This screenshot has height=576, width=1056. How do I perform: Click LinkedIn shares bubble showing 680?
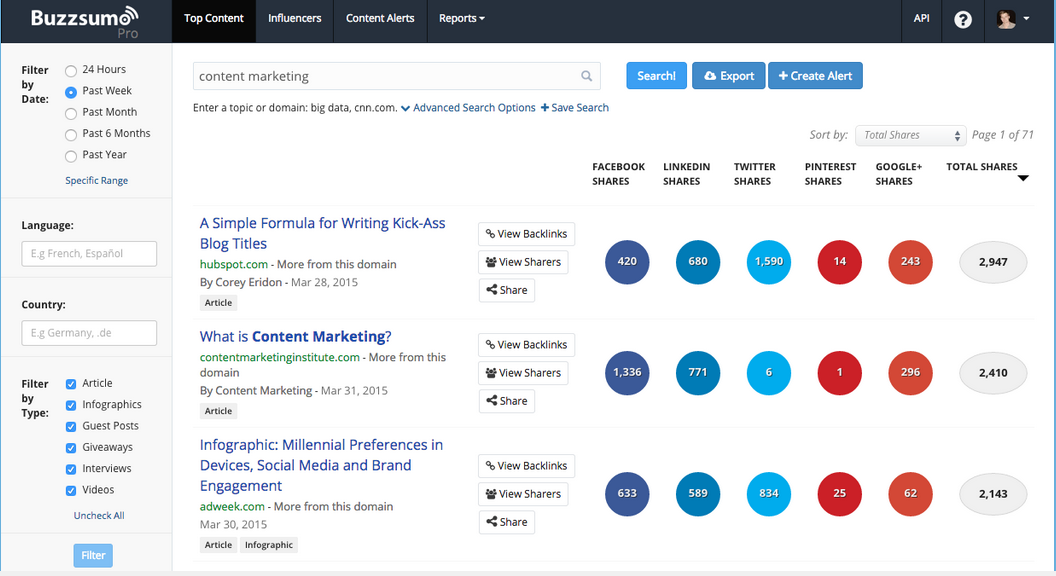(x=698, y=261)
